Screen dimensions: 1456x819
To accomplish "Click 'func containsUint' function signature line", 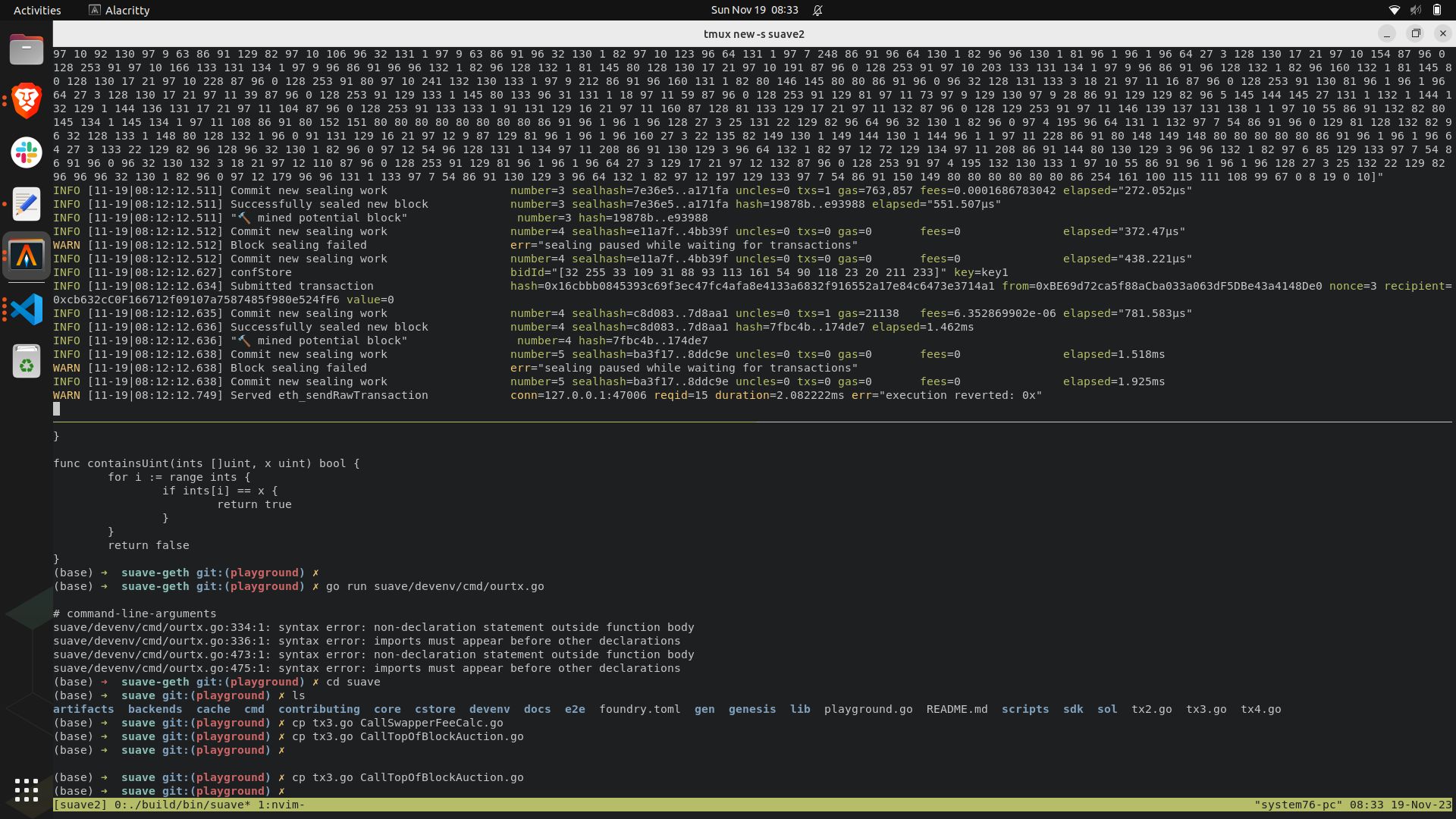I will pos(206,463).
